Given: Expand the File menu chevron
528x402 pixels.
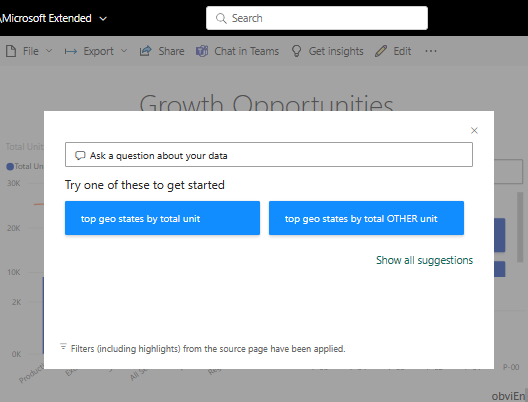Looking at the screenshot, I should (x=49, y=51).
